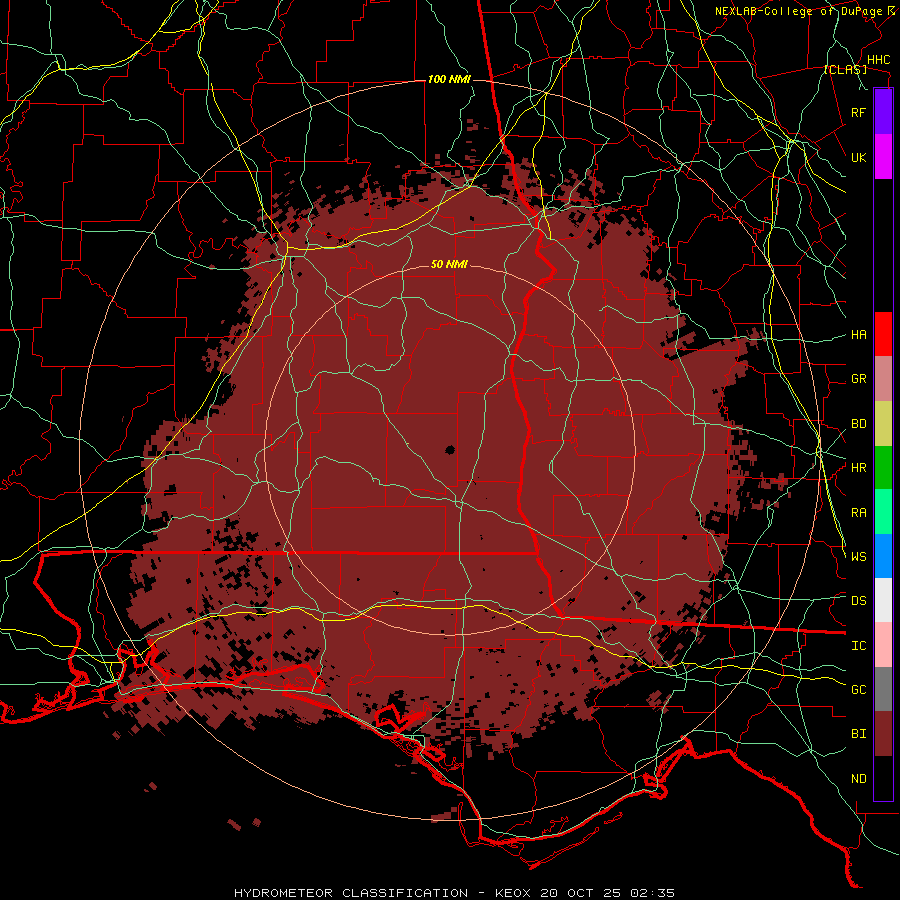This screenshot has height=900, width=900.
Task: Click the BI dark red legend swatch
Action: [883, 734]
